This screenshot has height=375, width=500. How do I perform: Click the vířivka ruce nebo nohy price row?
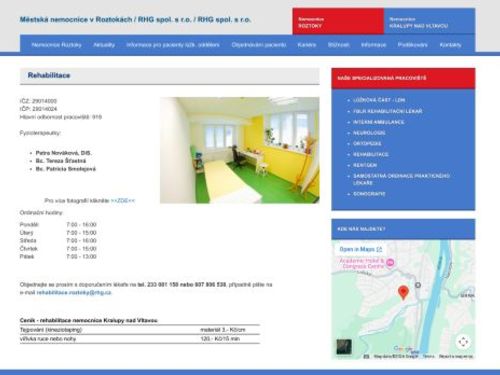point(140,339)
